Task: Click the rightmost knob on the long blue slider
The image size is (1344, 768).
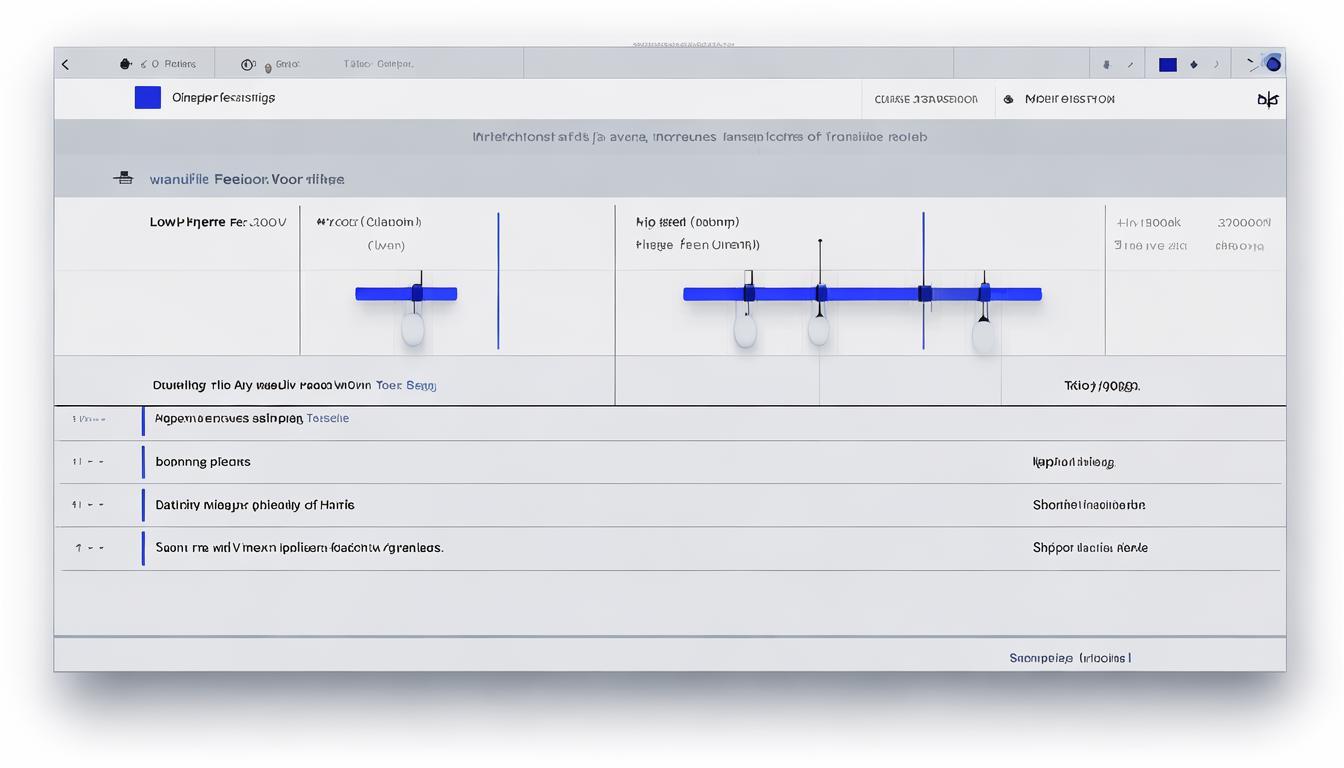Action: 984,294
